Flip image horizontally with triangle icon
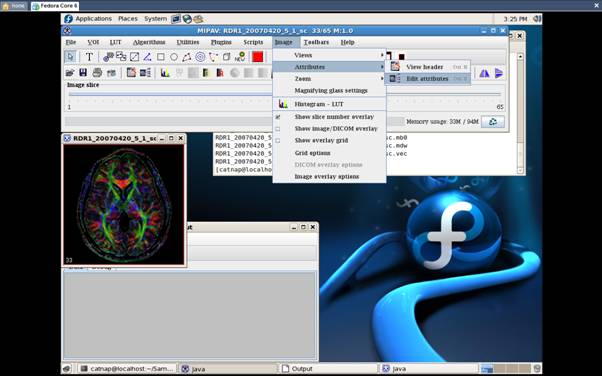The height and width of the screenshot is (376, 602). pyautogui.click(x=484, y=73)
